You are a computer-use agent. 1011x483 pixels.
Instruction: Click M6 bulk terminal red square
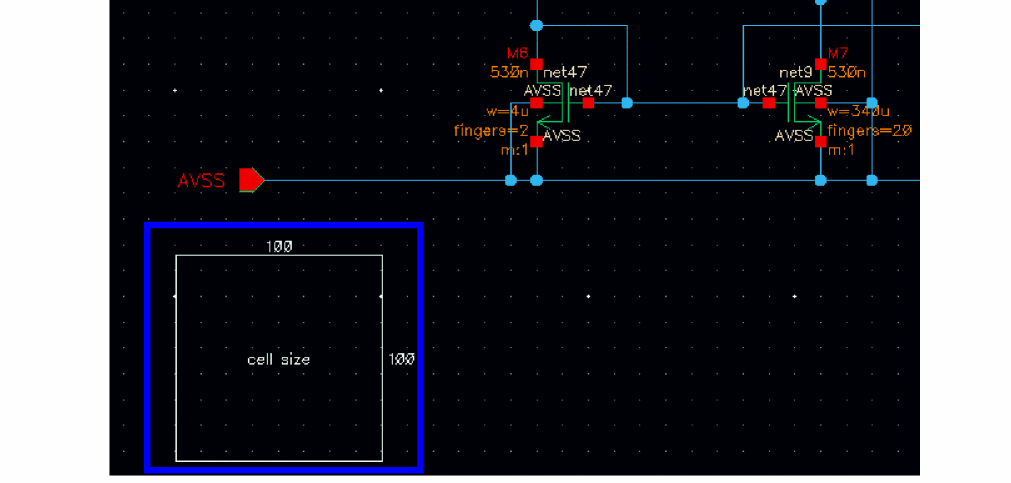point(536,103)
